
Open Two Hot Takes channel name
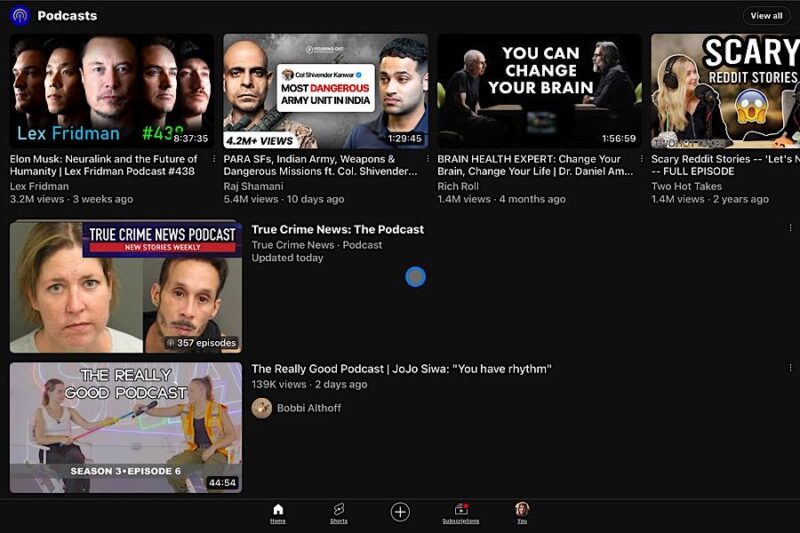click(686, 186)
